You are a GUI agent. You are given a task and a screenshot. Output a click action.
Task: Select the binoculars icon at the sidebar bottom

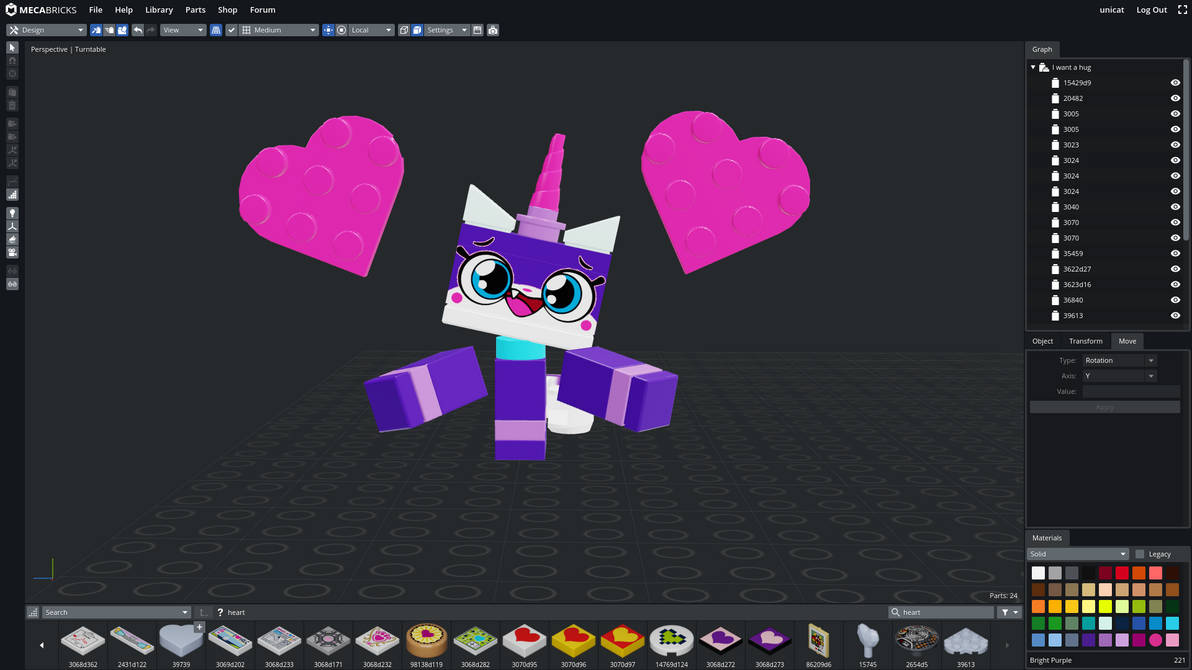(x=12, y=284)
